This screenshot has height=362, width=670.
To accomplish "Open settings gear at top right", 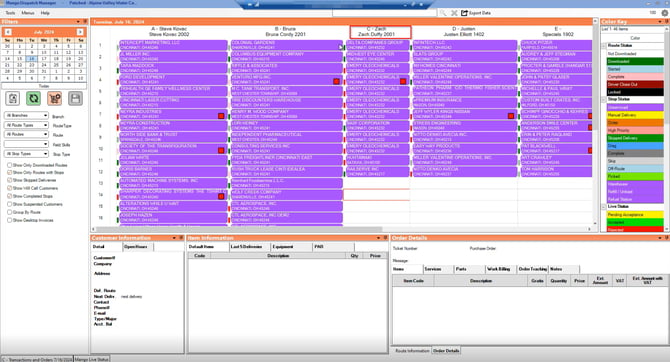I will click(664, 13).
